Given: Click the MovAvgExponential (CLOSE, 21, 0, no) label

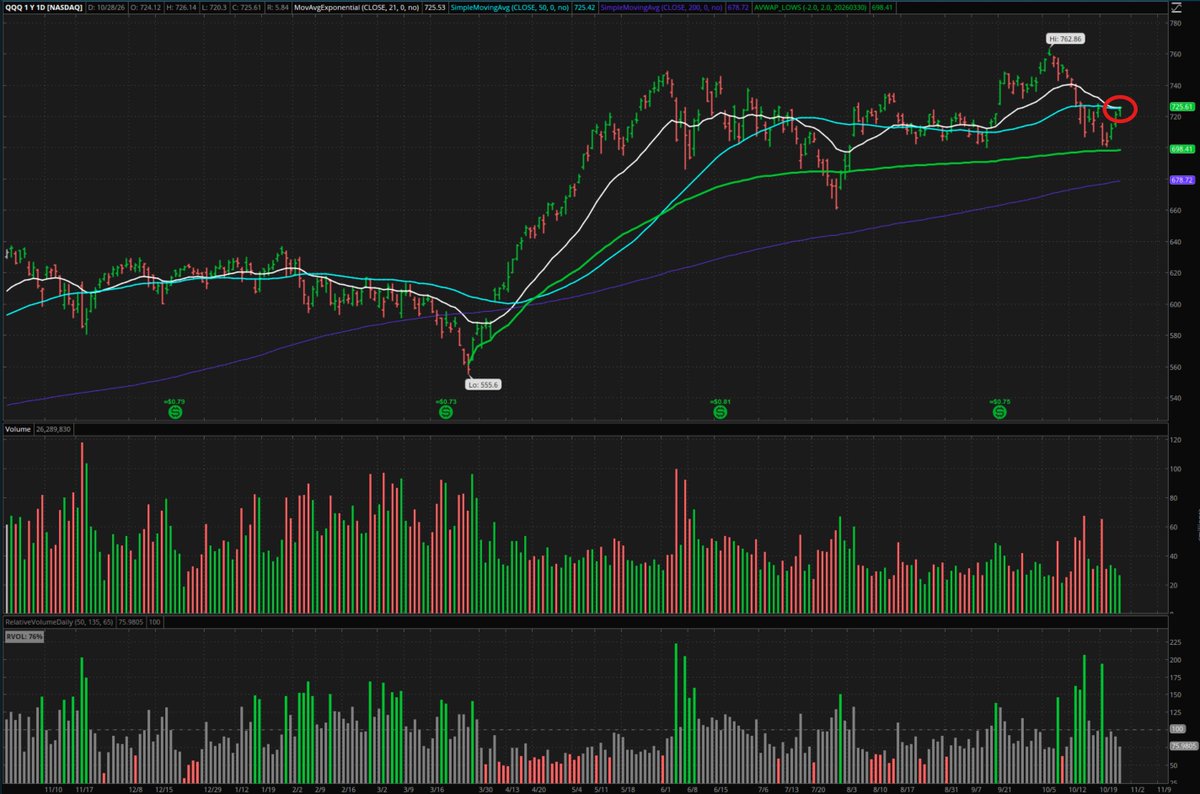Looking at the screenshot, I should [x=356, y=8].
